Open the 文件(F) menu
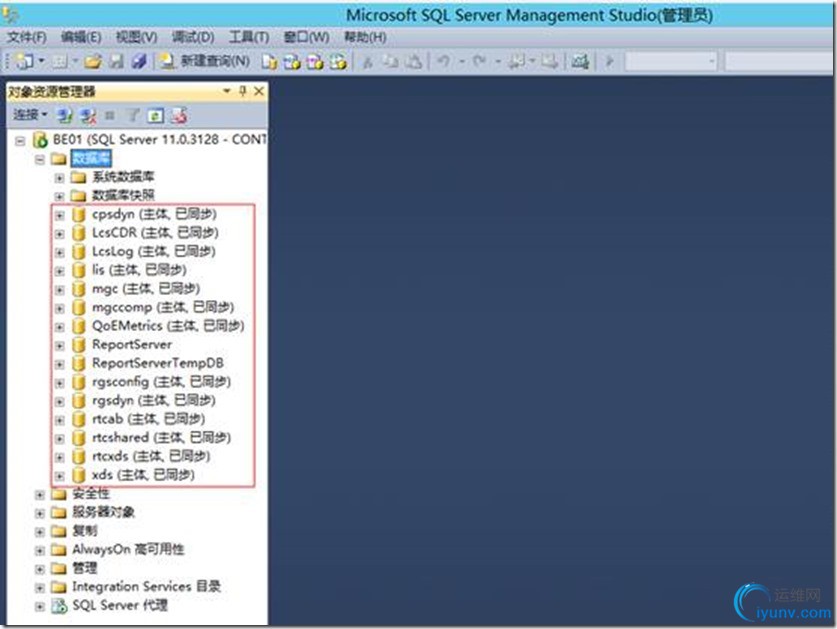This screenshot has height=629, width=837. (x=27, y=37)
